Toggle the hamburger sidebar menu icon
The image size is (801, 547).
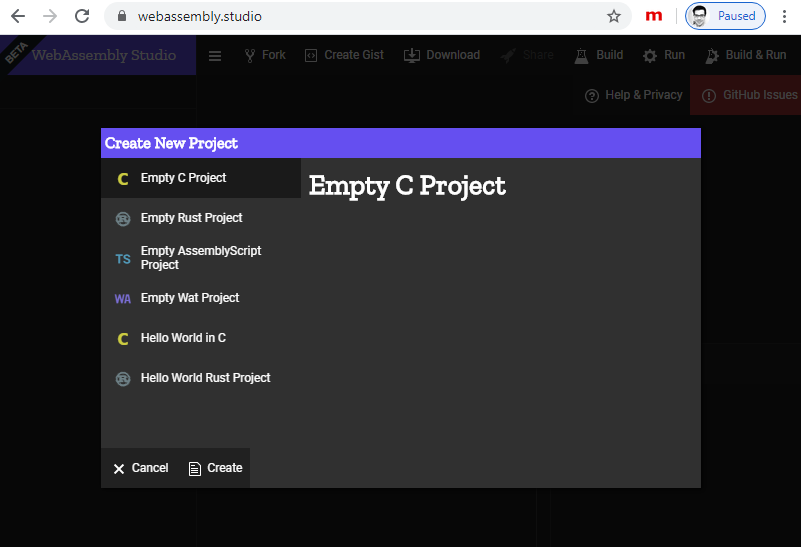click(215, 56)
